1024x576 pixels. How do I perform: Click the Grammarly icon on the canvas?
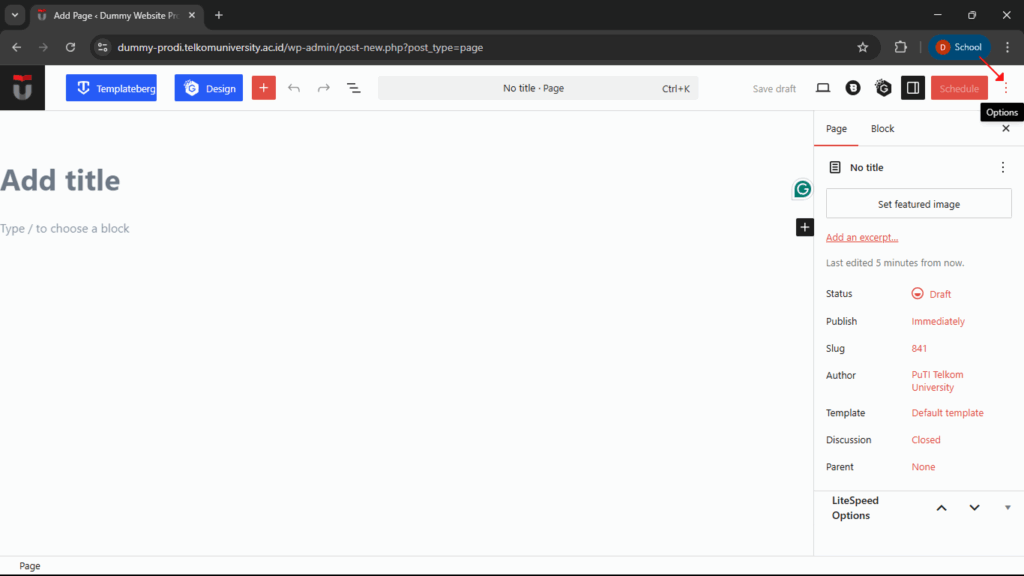[x=801, y=188]
